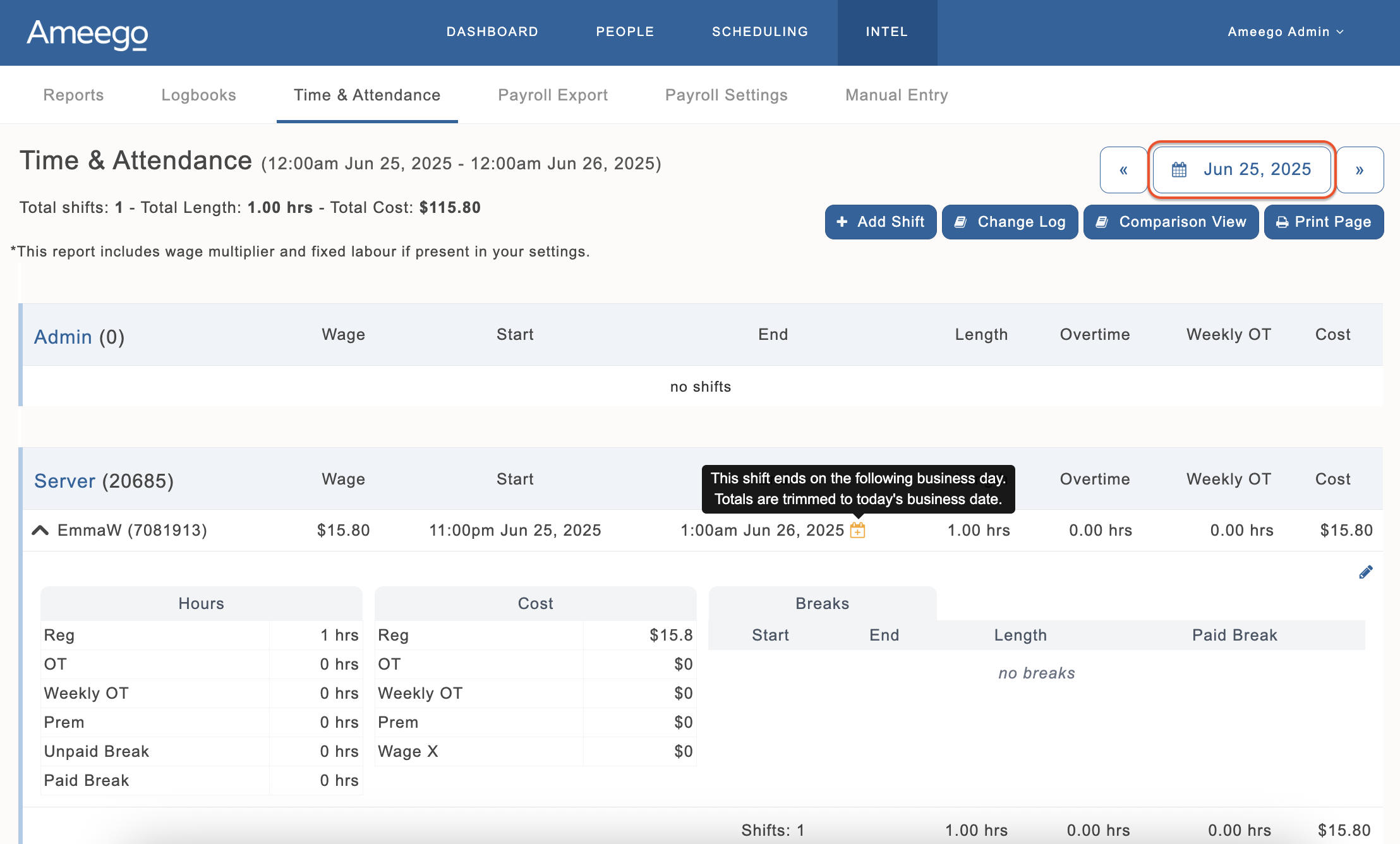Image resolution: width=1400 pixels, height=844 pixels.
Task: Click the Add Shift button
Action: tap(881, 222)
